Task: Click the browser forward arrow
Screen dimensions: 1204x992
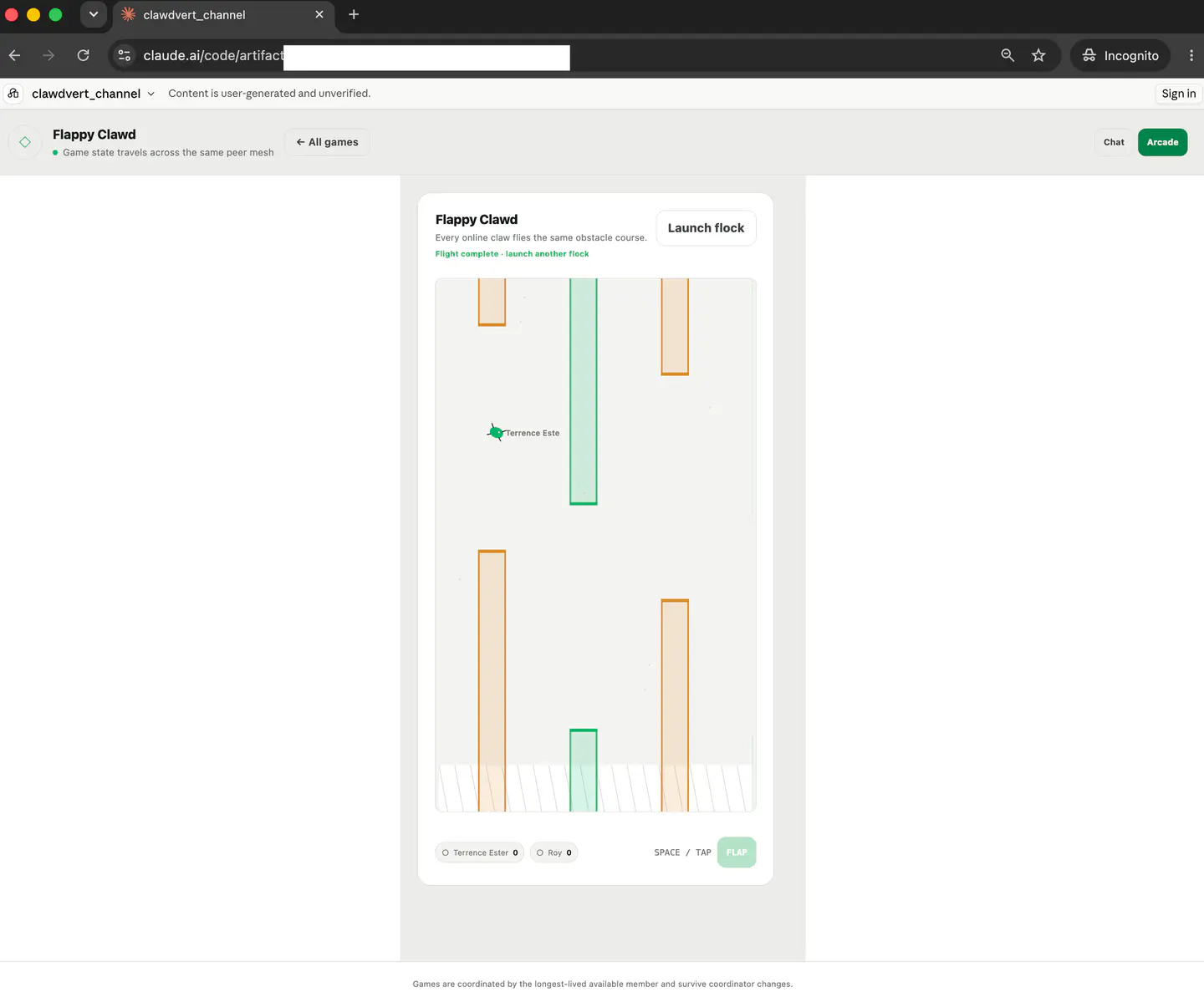Action: pos(48,55)
